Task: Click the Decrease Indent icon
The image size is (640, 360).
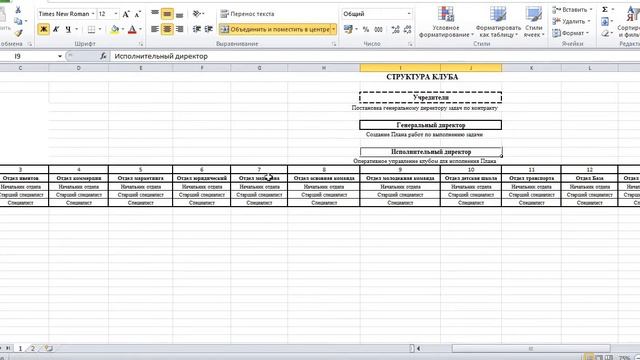Action: pos(197,29)
